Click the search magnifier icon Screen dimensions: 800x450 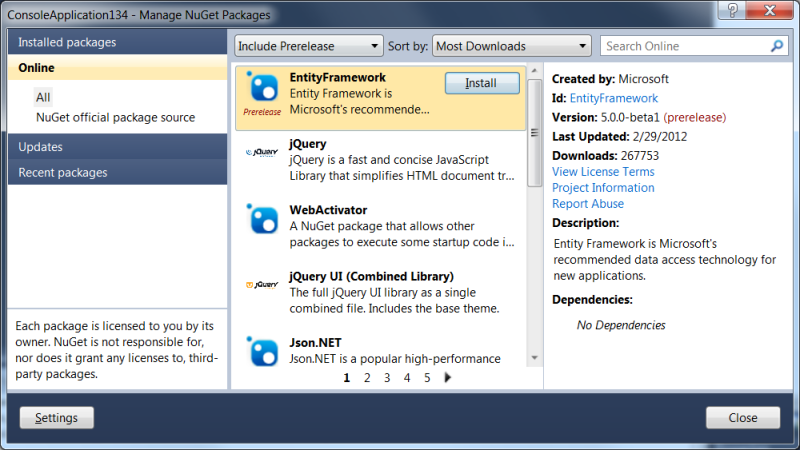(x=777, y=46)
